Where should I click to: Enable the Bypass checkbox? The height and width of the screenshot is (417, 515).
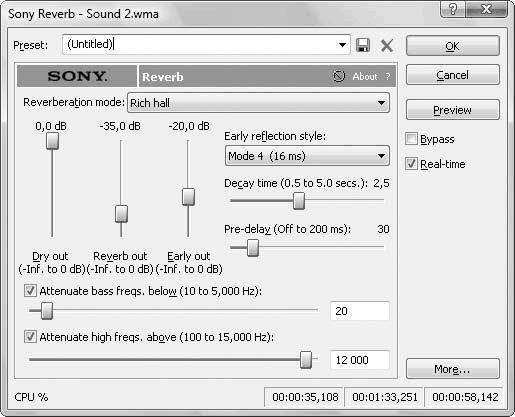411,139
